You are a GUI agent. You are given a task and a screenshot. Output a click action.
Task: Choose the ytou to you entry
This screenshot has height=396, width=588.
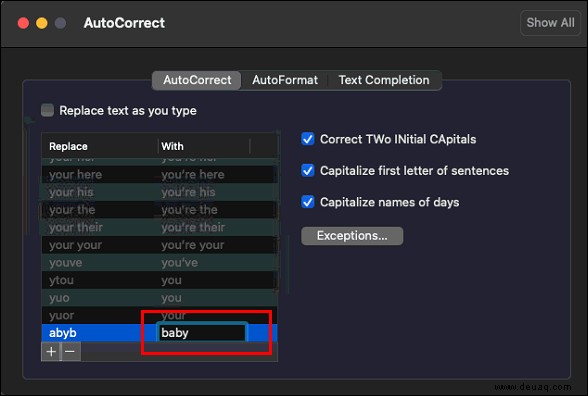coord(159,280)
